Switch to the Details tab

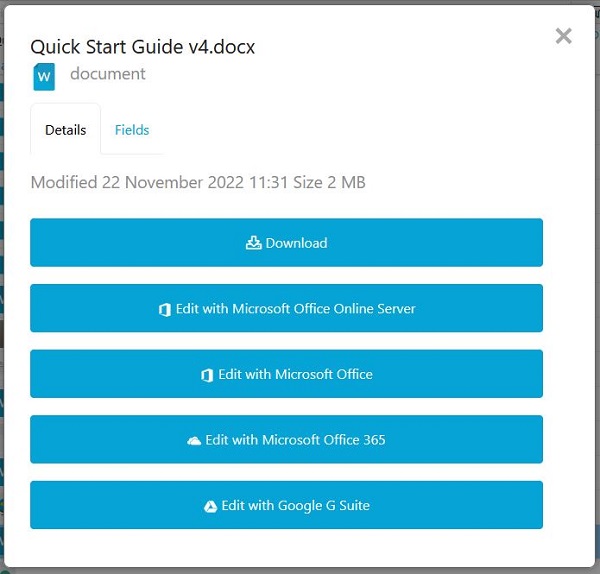[x=65, y=130]
